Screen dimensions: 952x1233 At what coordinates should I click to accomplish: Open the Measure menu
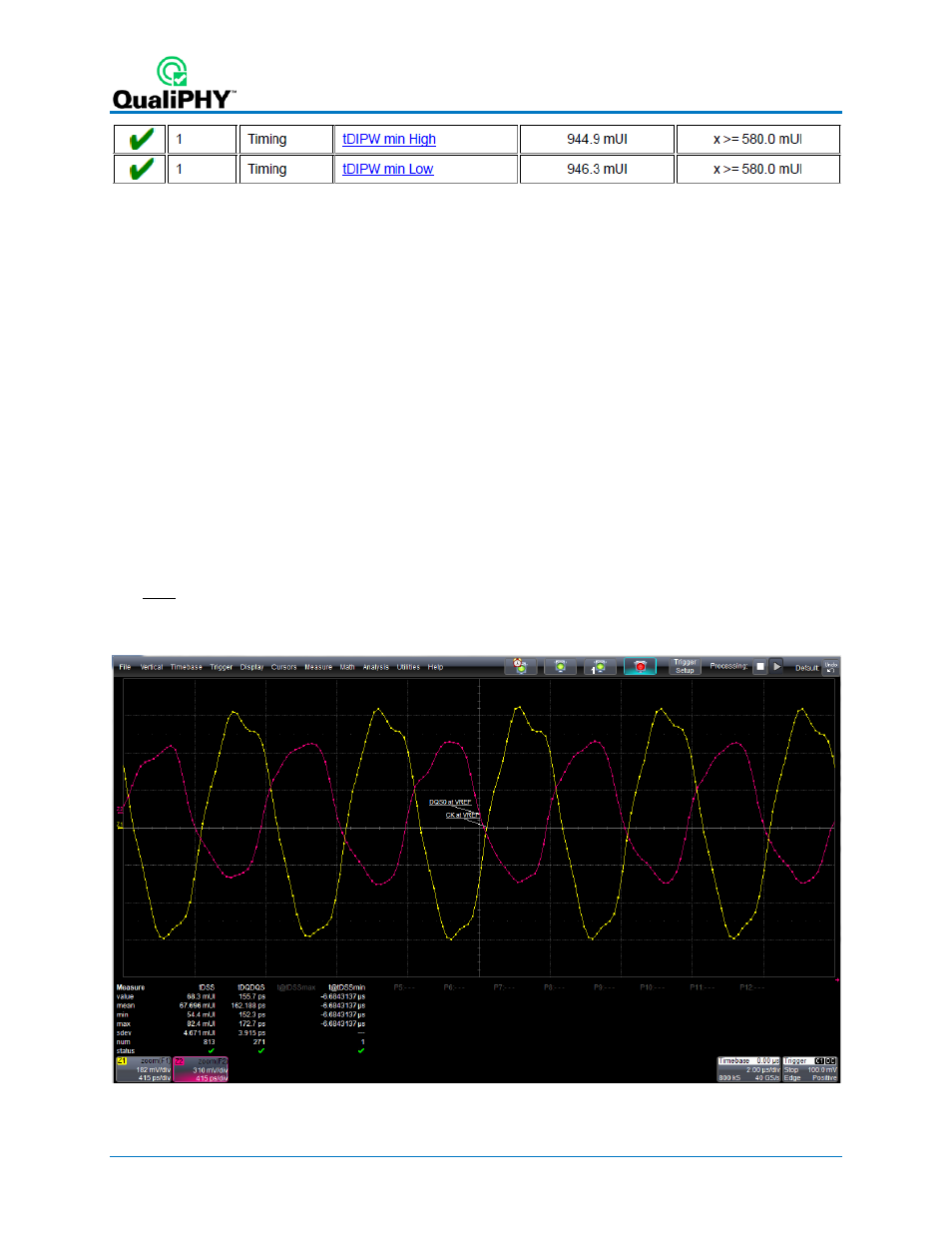318,667
